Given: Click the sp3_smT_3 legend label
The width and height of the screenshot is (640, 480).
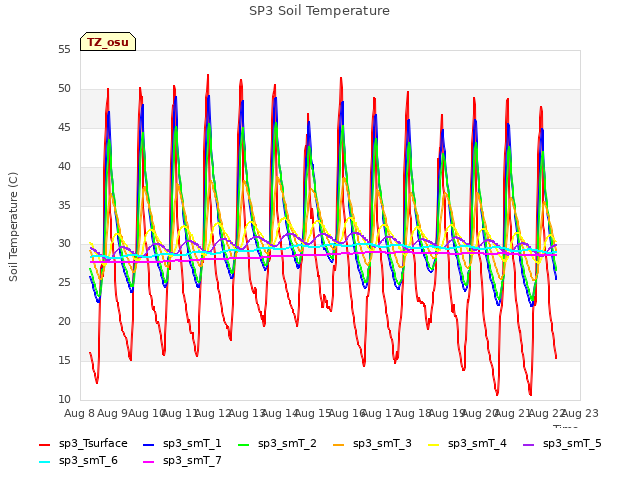Looking at the screenshot, I should pyautogui.click(x=382, y=443).
